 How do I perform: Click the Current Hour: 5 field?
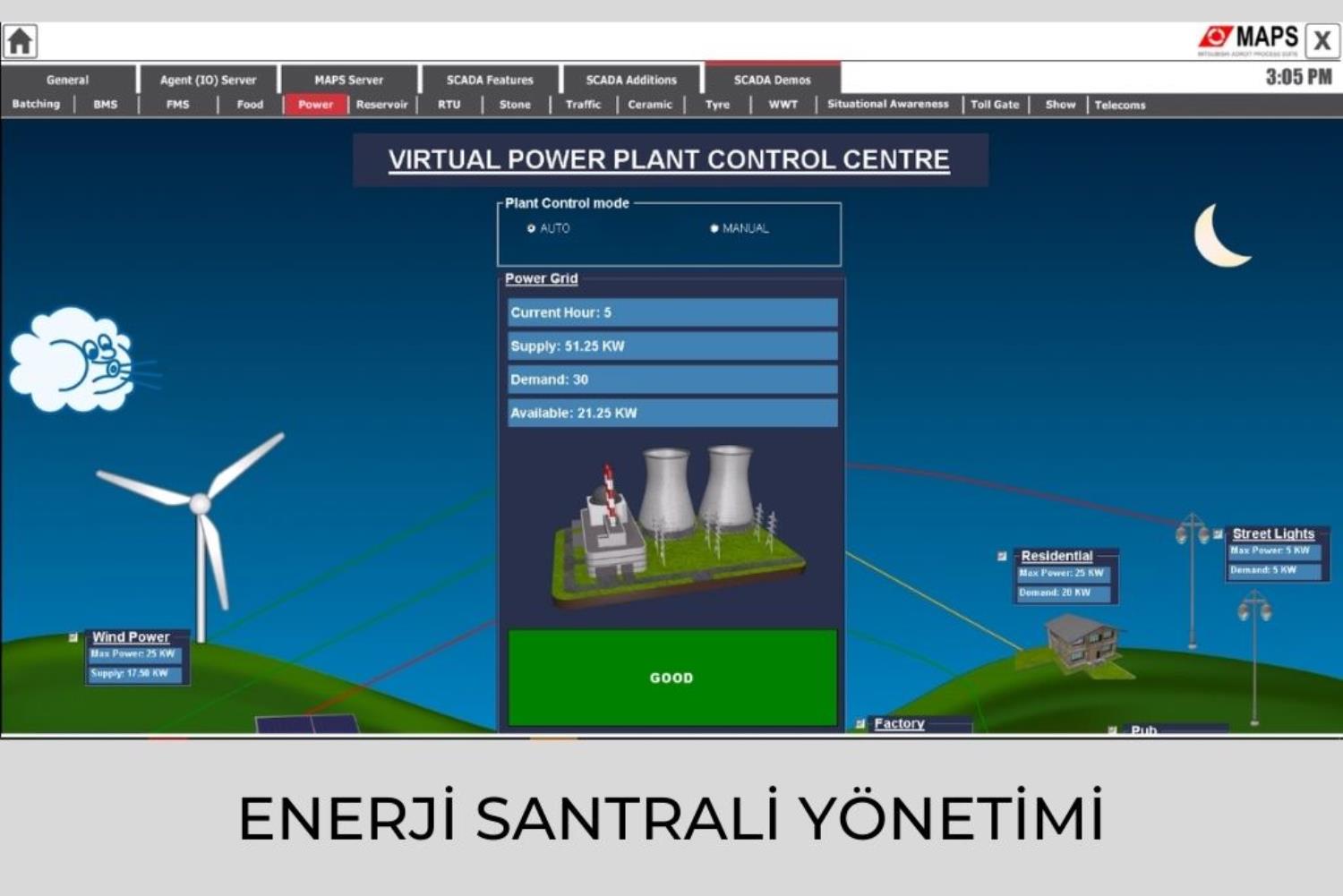tap(672, 312)
